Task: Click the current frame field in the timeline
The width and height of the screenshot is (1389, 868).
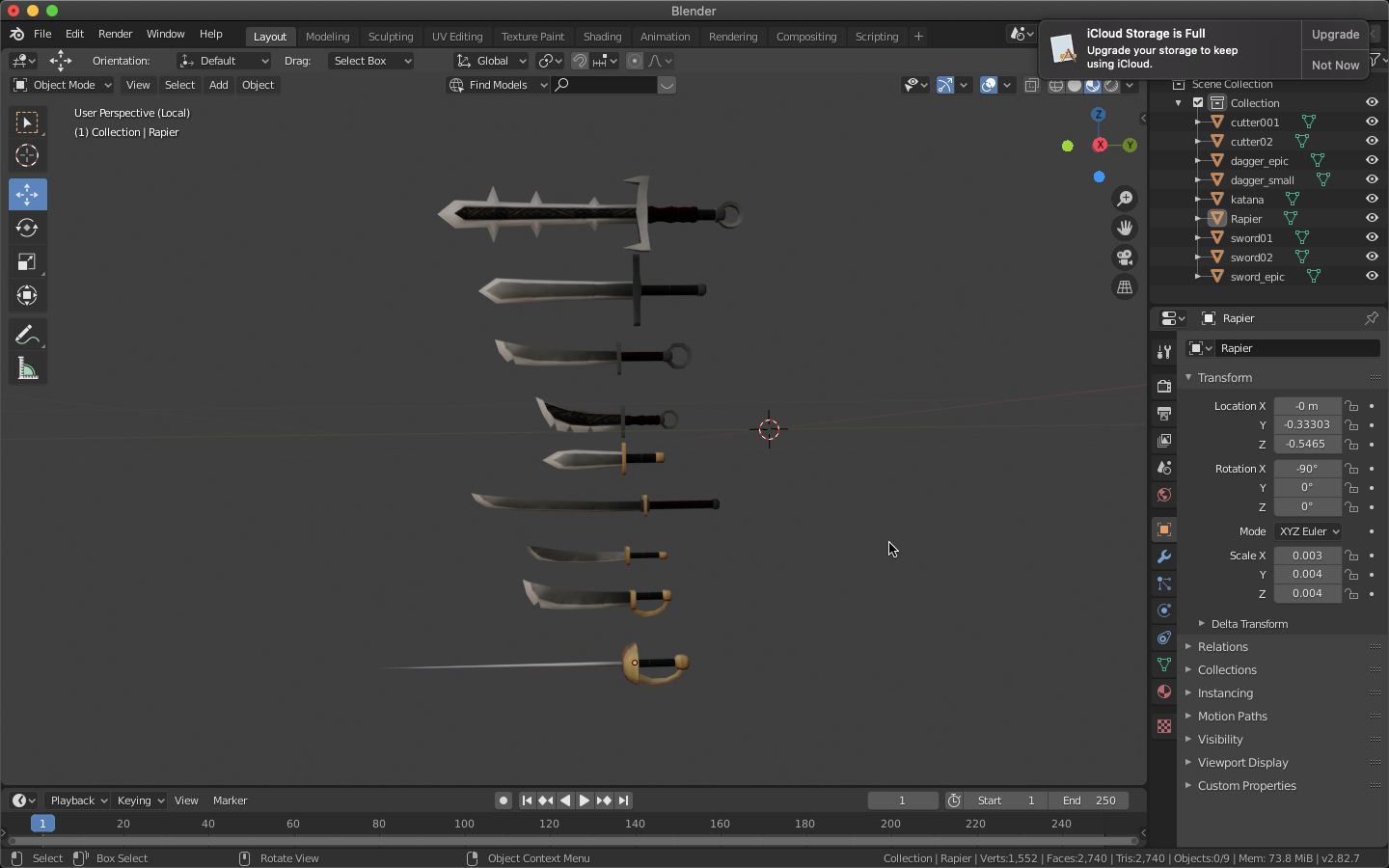Action: (x=902, y=800)
